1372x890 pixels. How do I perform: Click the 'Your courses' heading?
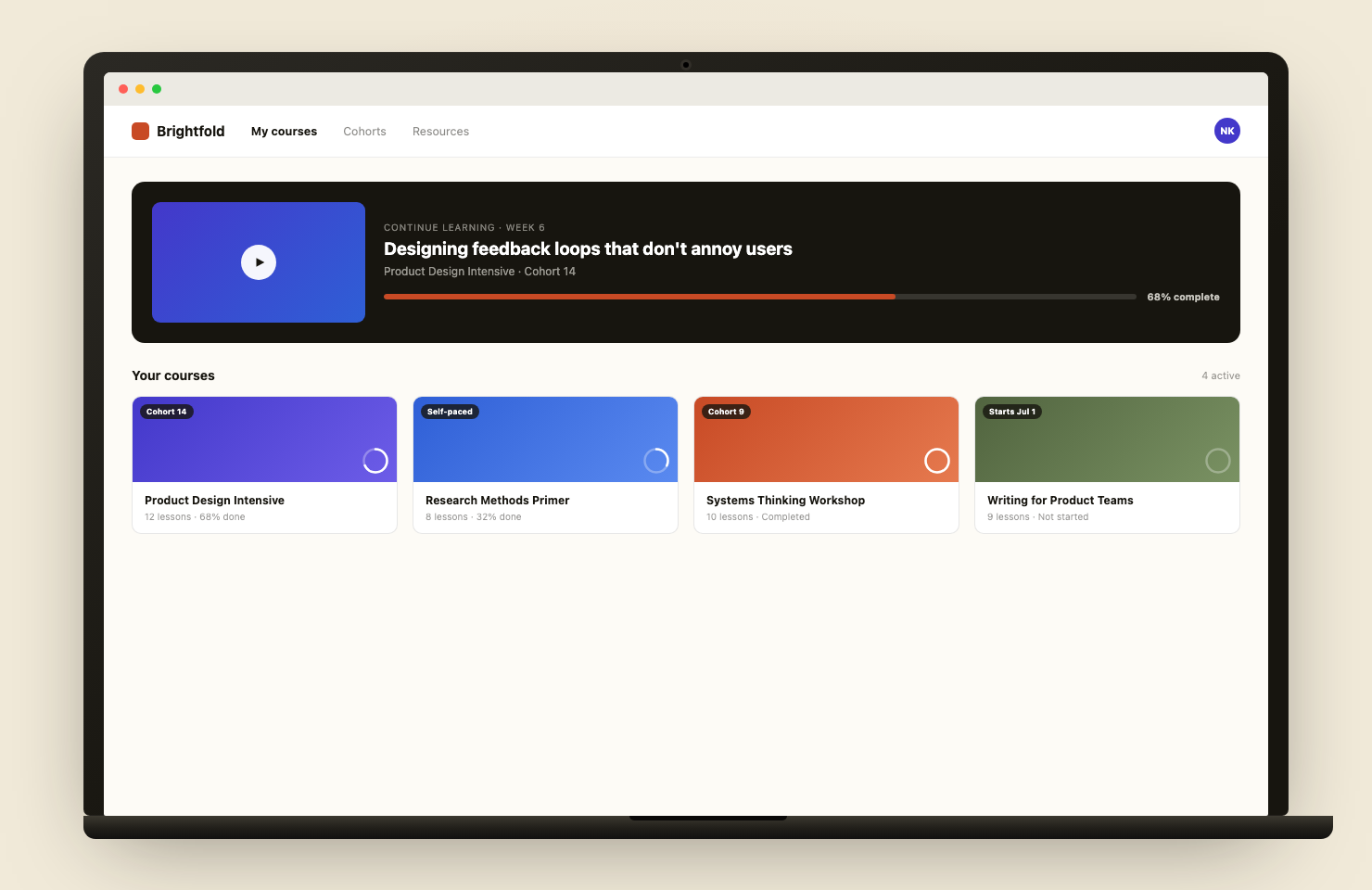[173, 375]
